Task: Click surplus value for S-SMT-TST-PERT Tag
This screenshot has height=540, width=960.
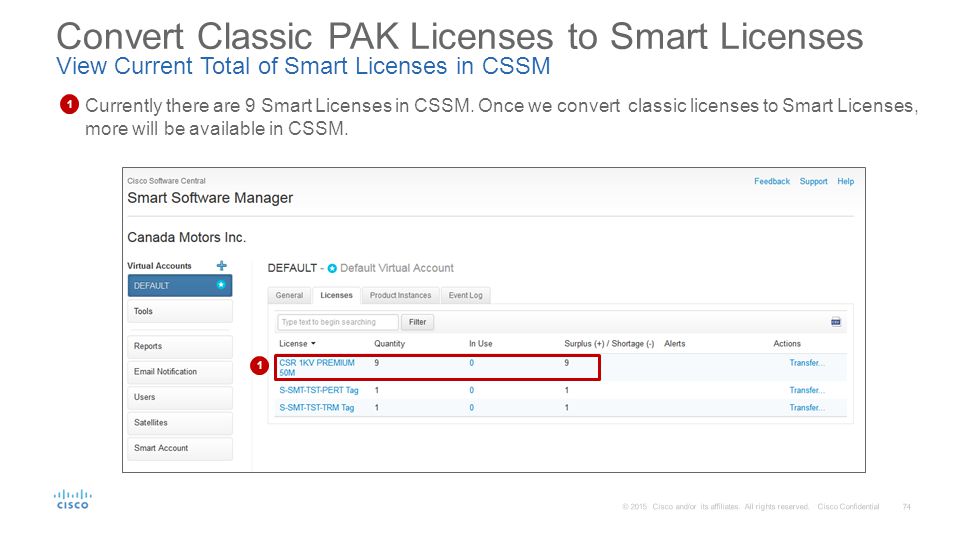Action: (566, 390)
